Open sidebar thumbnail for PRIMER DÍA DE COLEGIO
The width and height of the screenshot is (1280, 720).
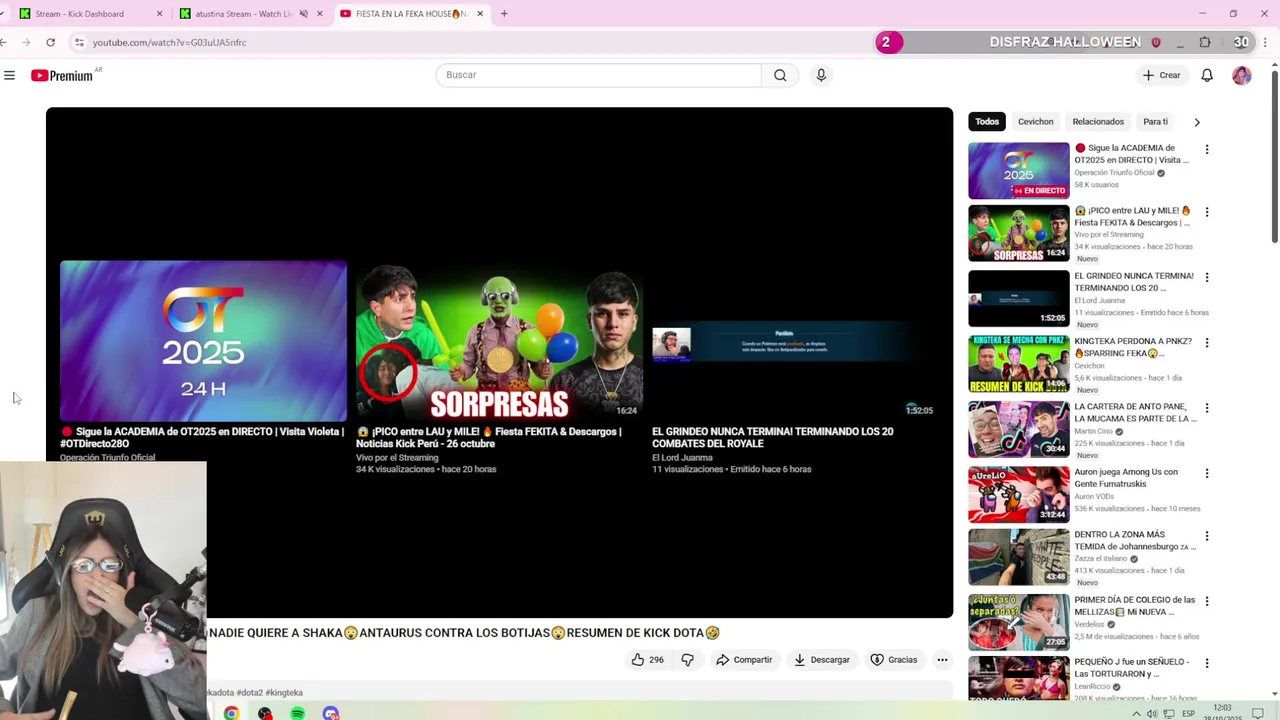1018,622
